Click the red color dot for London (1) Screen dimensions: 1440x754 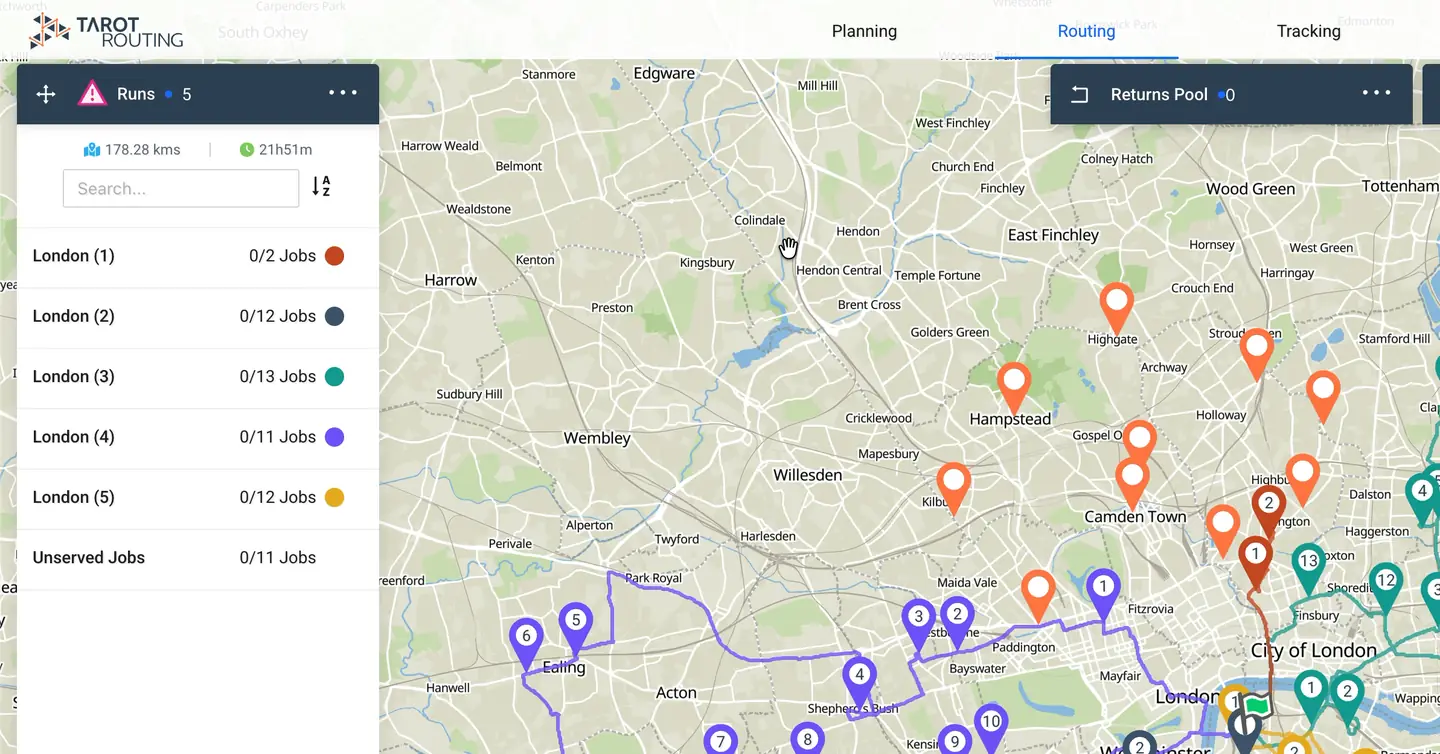click(x=335, y=256)
